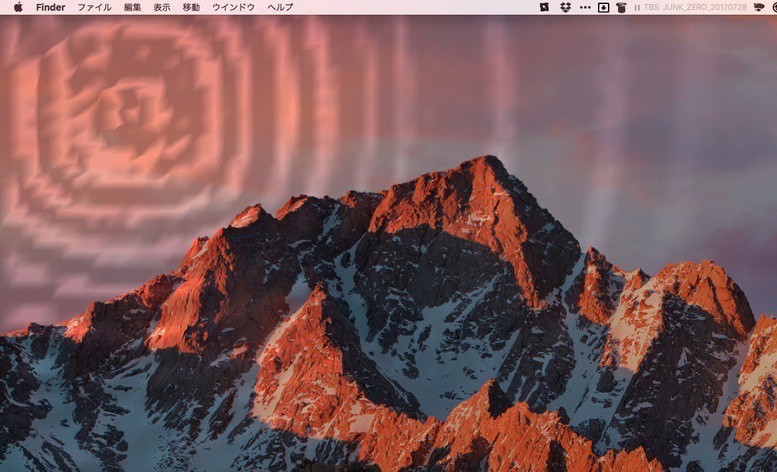Open the ヘルプ menu

(280, 7)
